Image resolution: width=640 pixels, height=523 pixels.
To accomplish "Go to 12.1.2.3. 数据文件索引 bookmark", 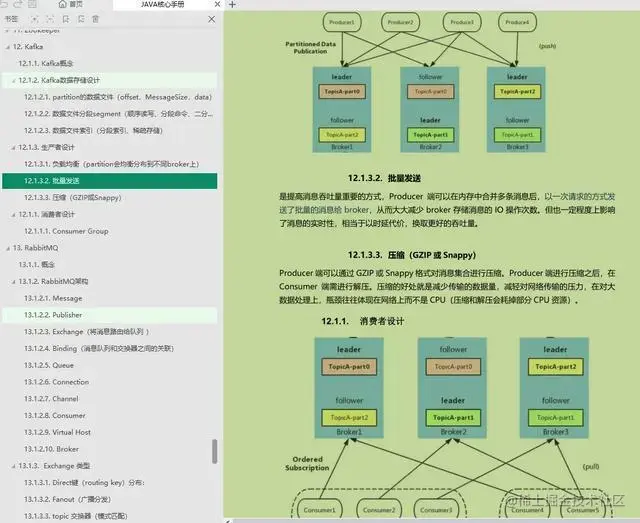I will pos(93,130).
